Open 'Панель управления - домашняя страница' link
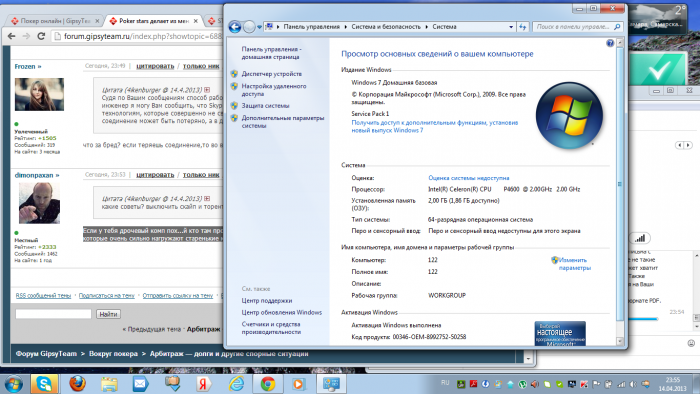700x394 pixels. click(271, 53)
